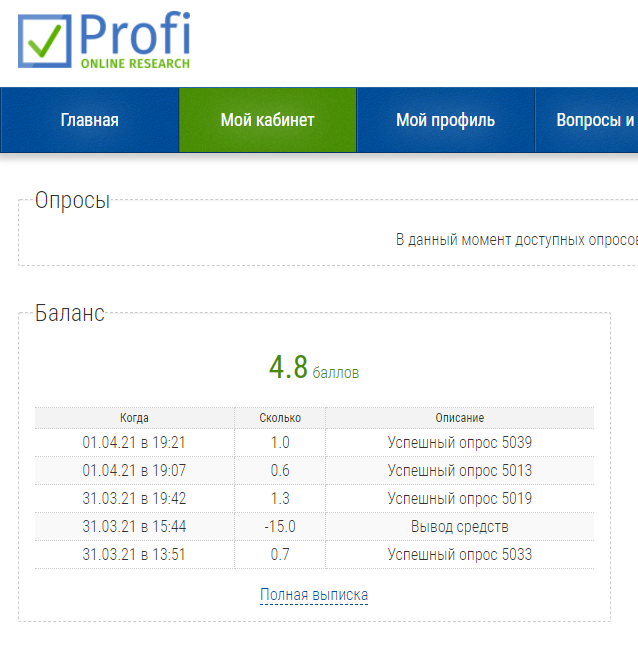Click the amount 1.0 cell

pyautogui.click(x=280, y=443)
